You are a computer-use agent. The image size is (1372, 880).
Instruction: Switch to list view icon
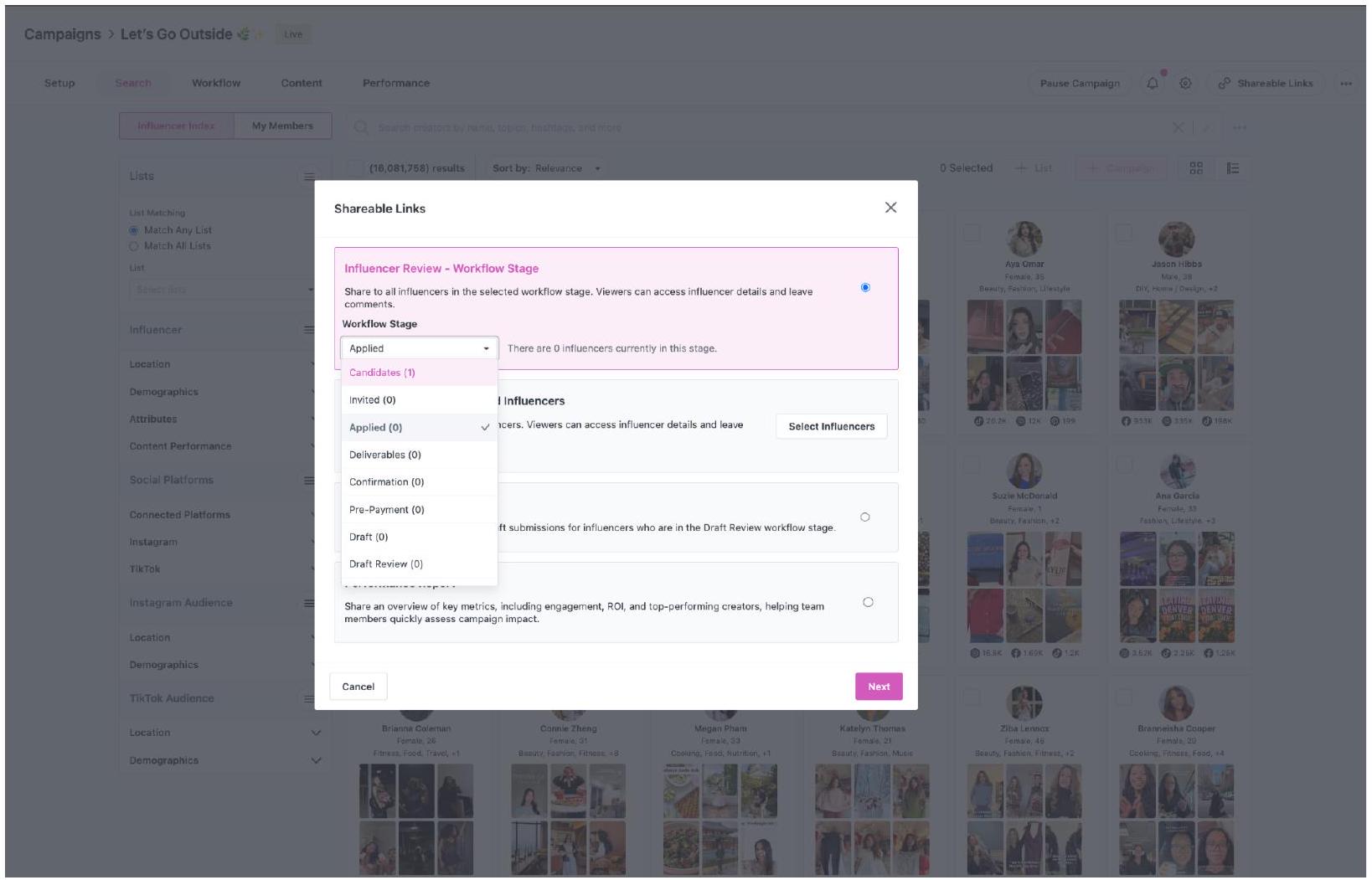(1232, 168)
